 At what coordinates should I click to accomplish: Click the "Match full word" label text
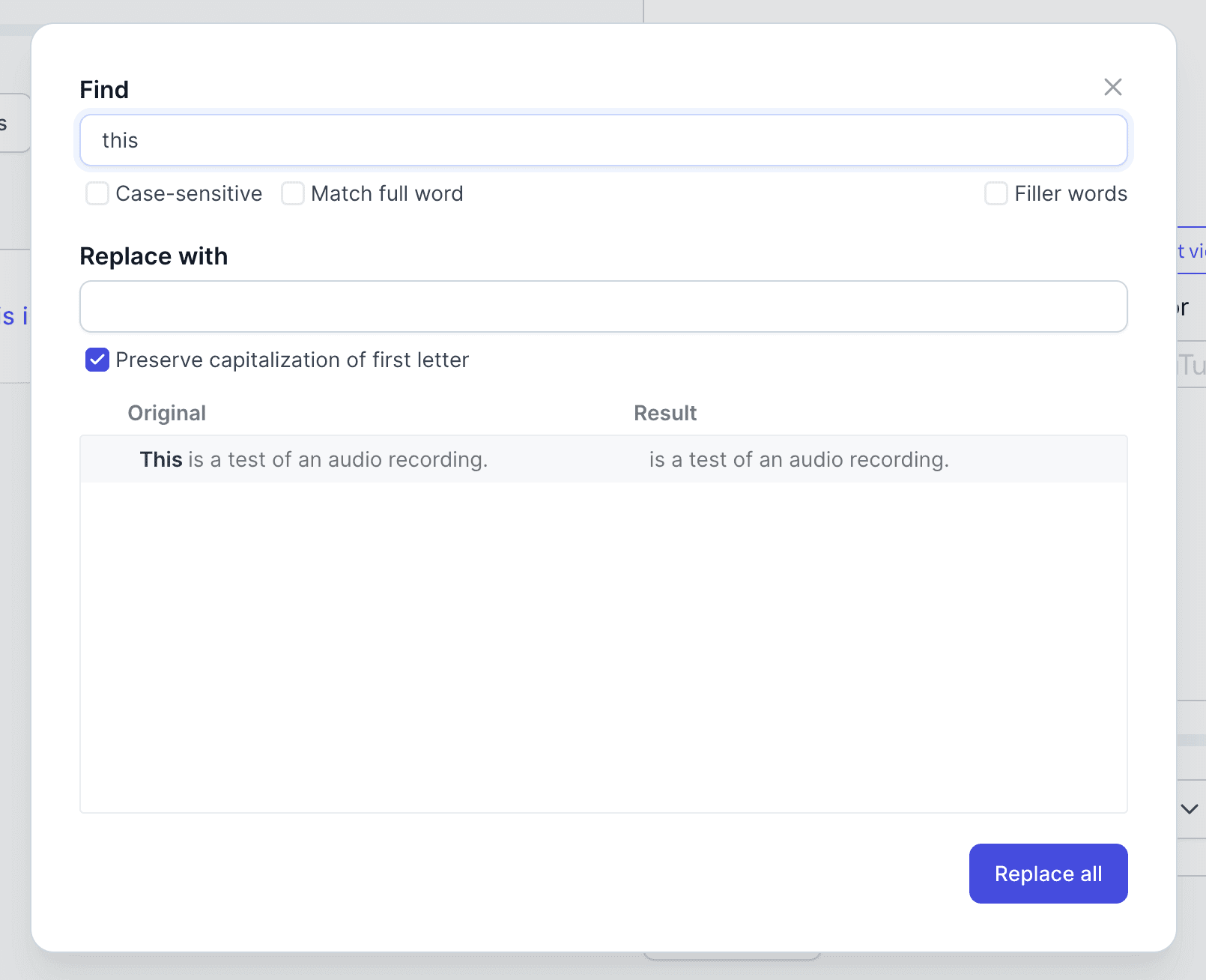(387, 193)
